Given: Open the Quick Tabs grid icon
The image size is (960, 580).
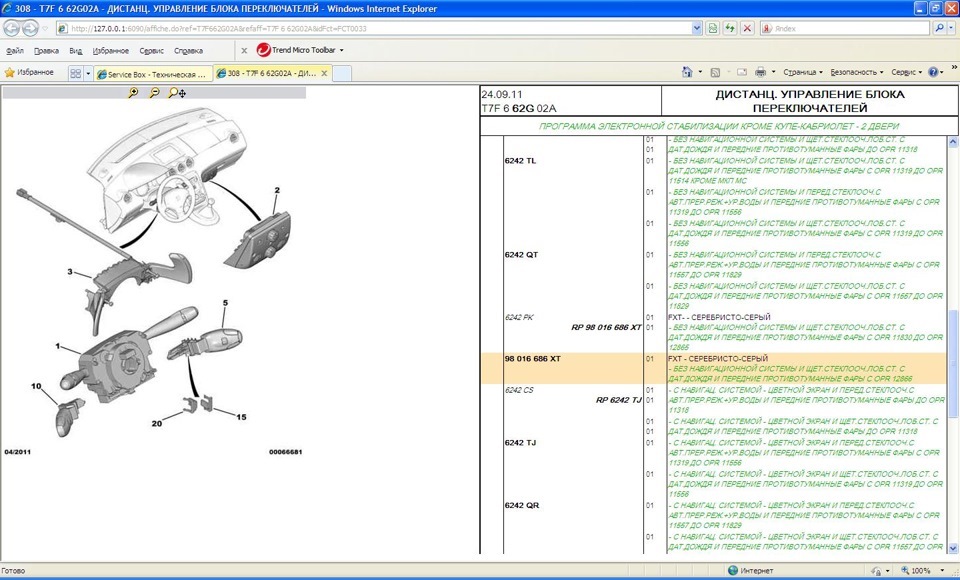Looking at the screenshot, I should [x=75, y=73].
